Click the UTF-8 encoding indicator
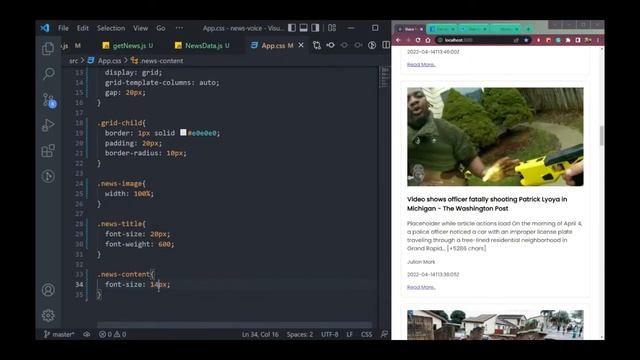Image resolution: width=640 pixels, height=360 pixels. (x=329, y=334)
